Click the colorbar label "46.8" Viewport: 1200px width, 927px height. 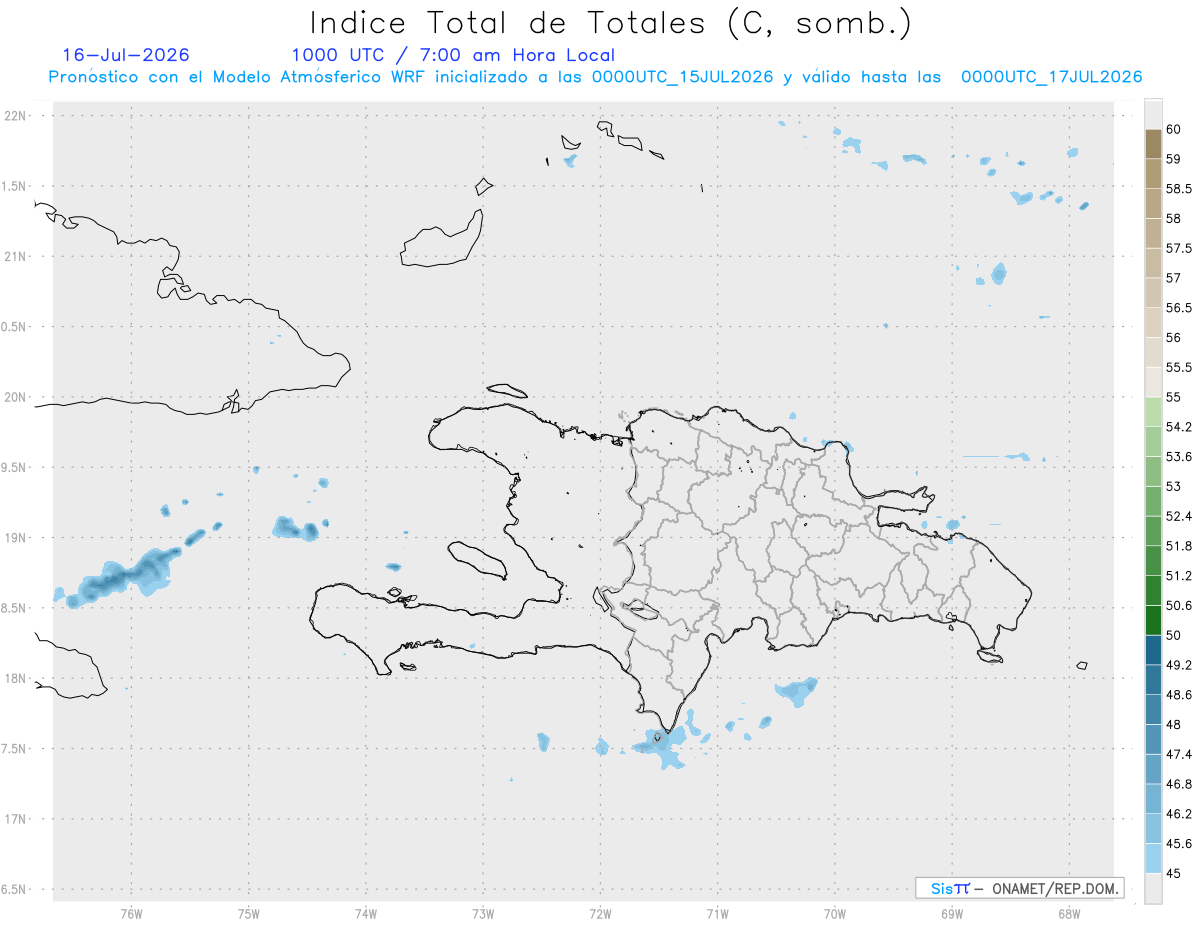tap(1178, 784)
